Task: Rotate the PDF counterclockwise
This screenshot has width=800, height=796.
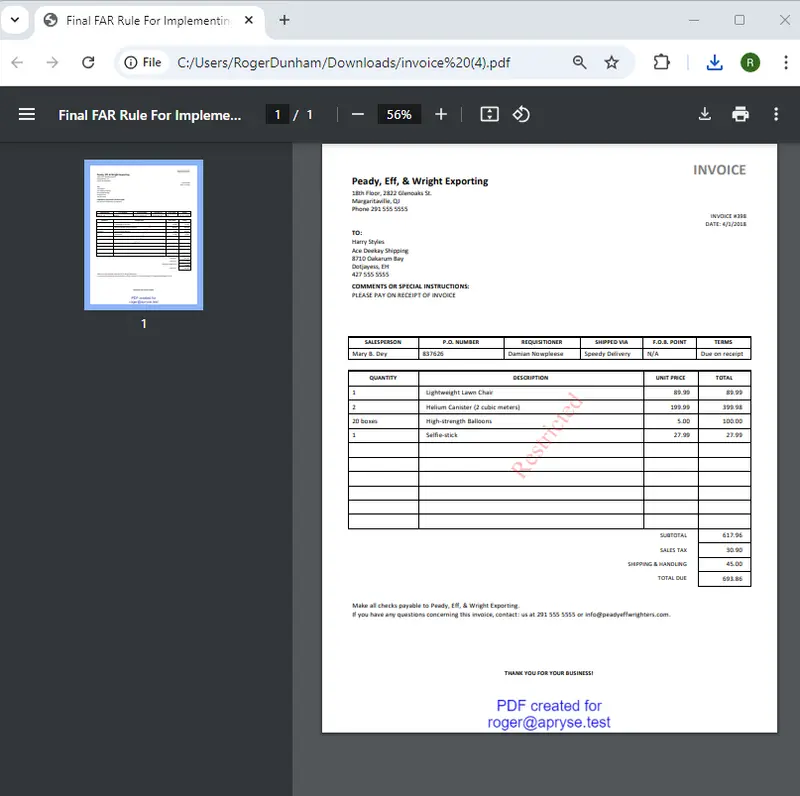Action: (521, 114)
